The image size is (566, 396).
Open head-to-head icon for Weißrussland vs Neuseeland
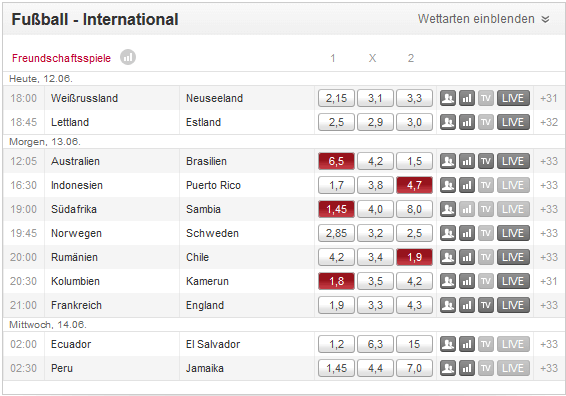448,98
